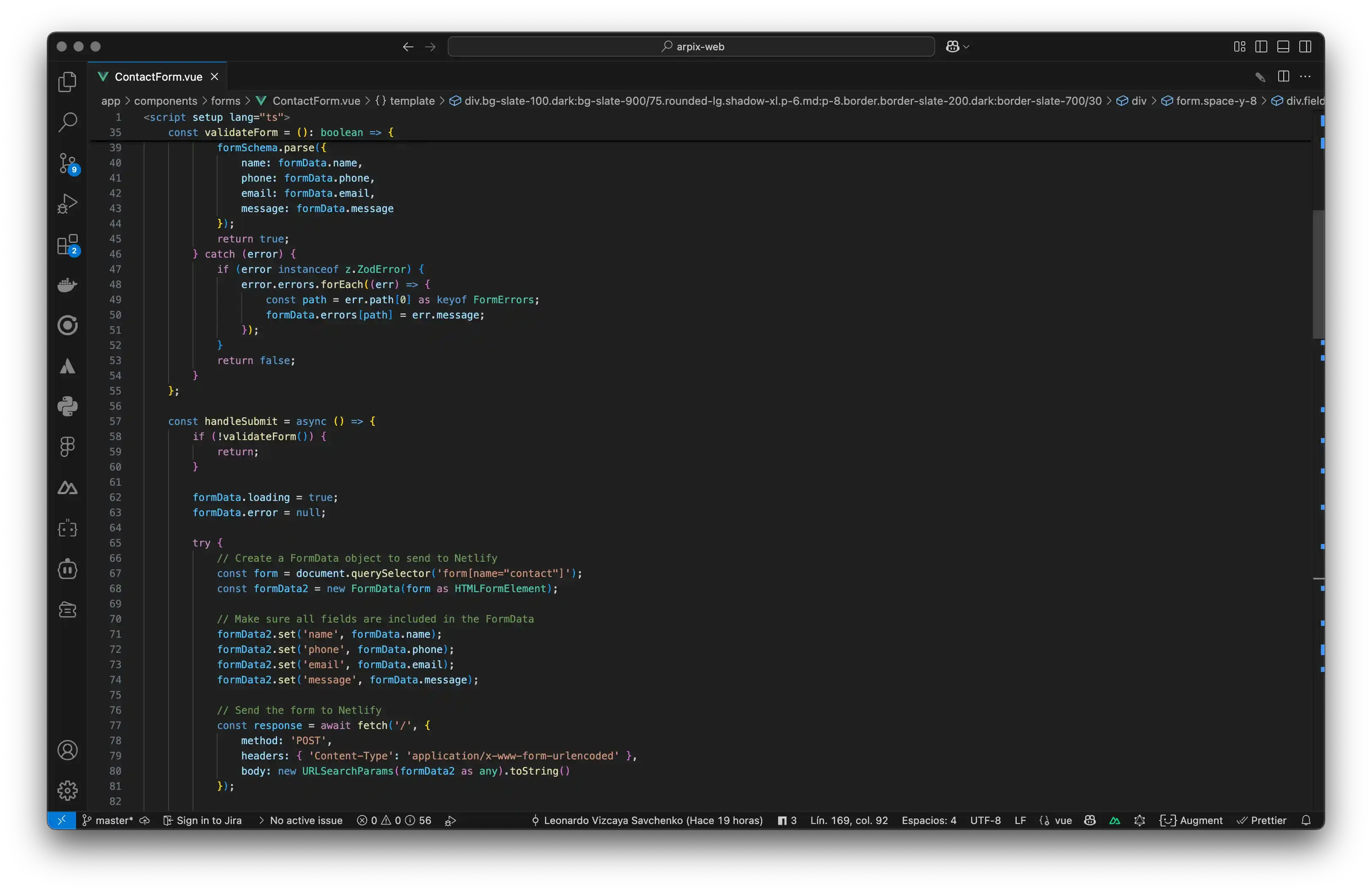Screen dimensions: 1372x892
Task: Click the Lín. 169, col. 92 cursor position
Action: click(849, 821)
